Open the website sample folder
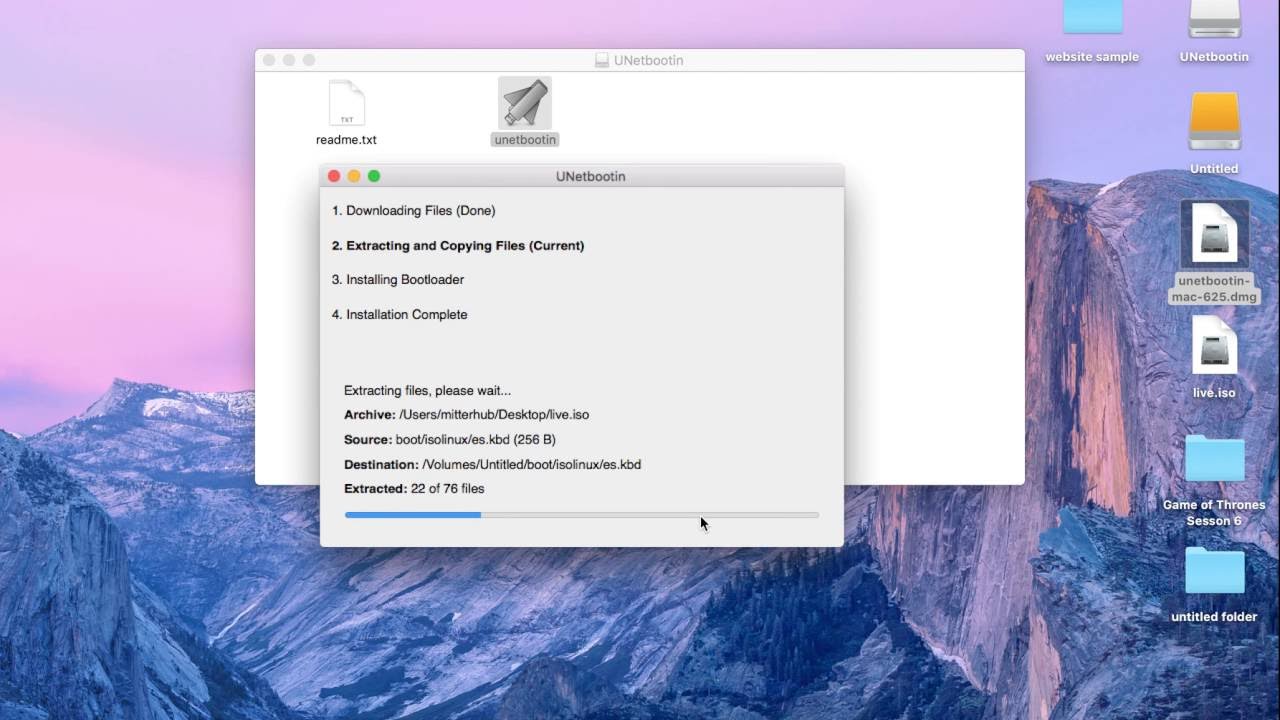Image resolution: width=1280 pixels, height=720 pixels. click(x=1092, y=18)
